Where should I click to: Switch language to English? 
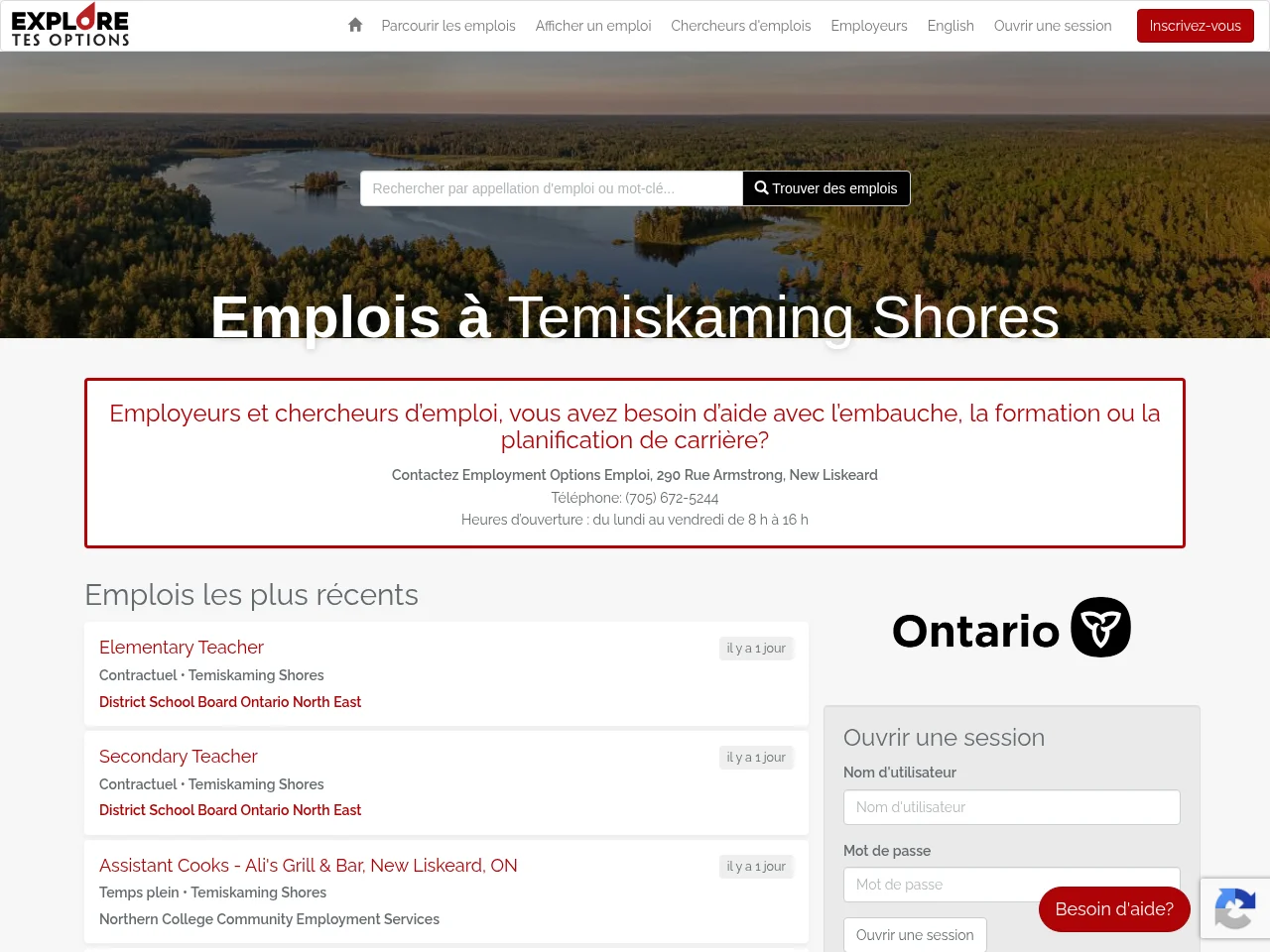(951, 26)
